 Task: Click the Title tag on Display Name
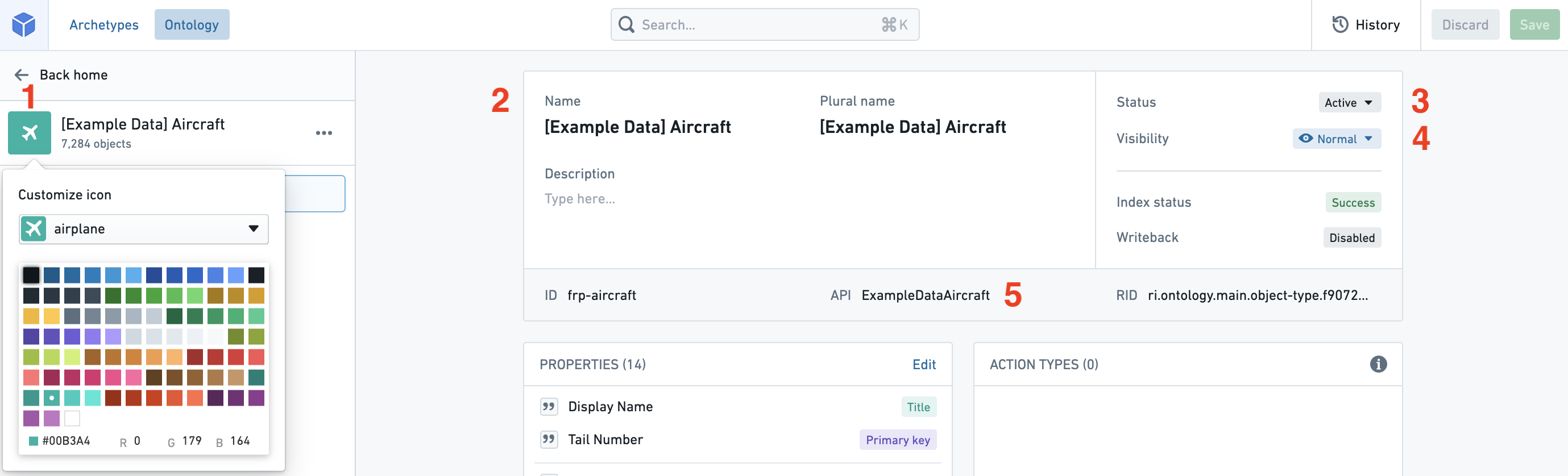(919, 407)
